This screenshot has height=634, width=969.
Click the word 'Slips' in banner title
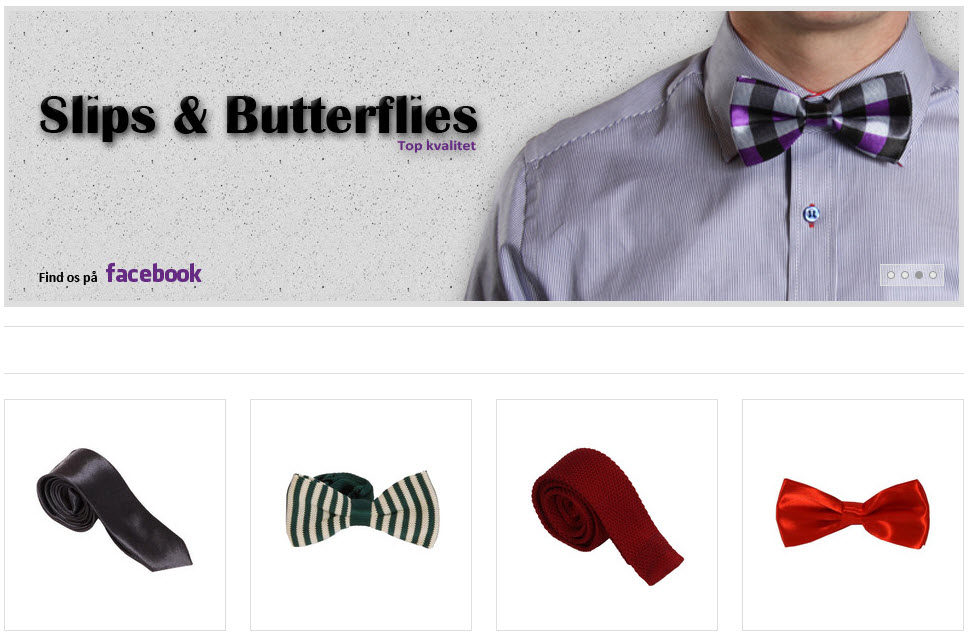(98, 116)
